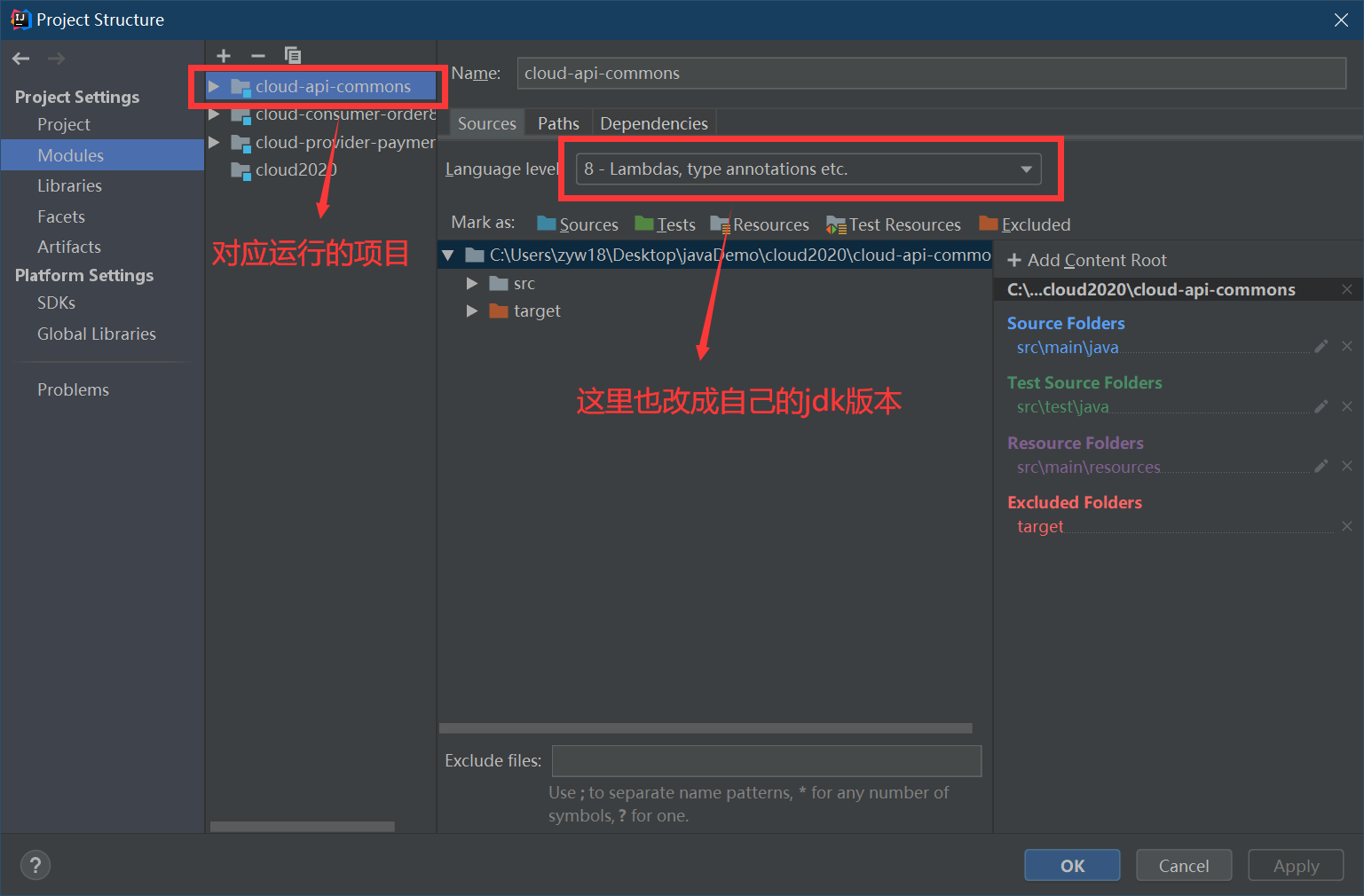Edit src\main\resources folder properties
Image resolution: width=1364 pixels, height=896 pixels.
pos(1321,467)
